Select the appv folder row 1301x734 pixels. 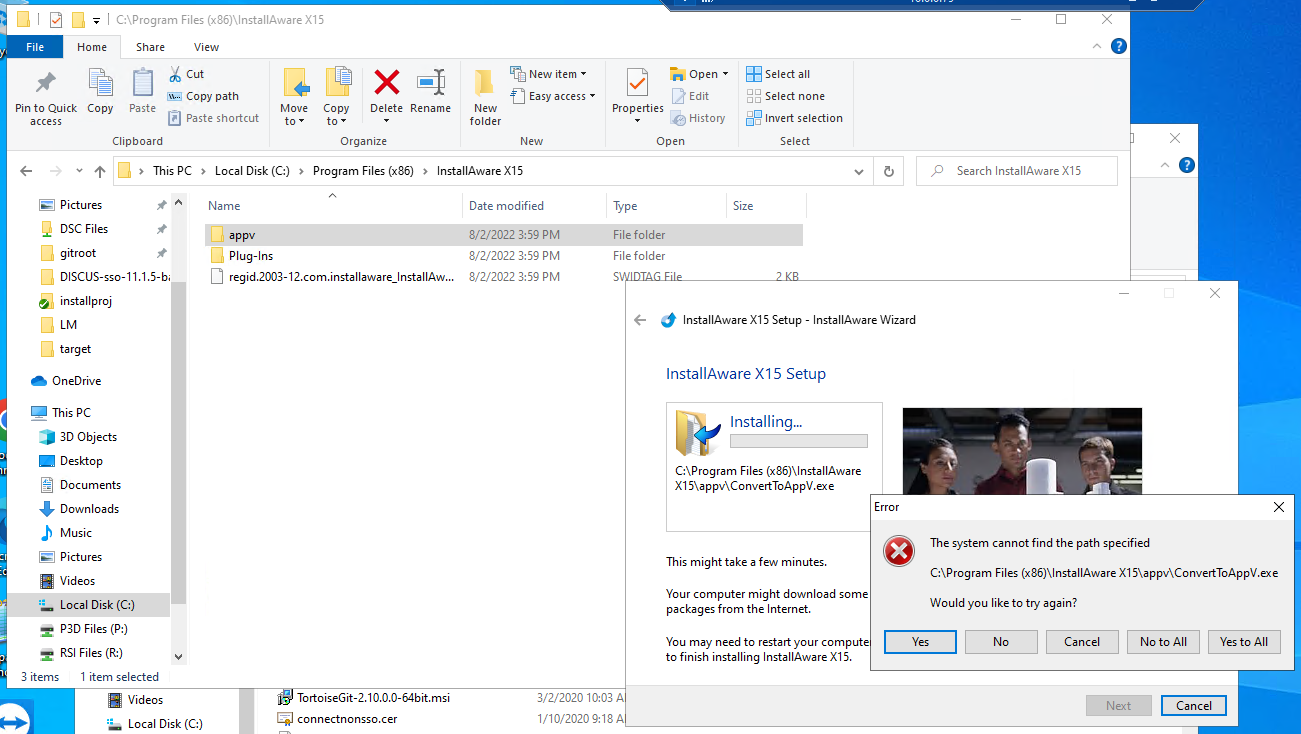tap(503, 235)
